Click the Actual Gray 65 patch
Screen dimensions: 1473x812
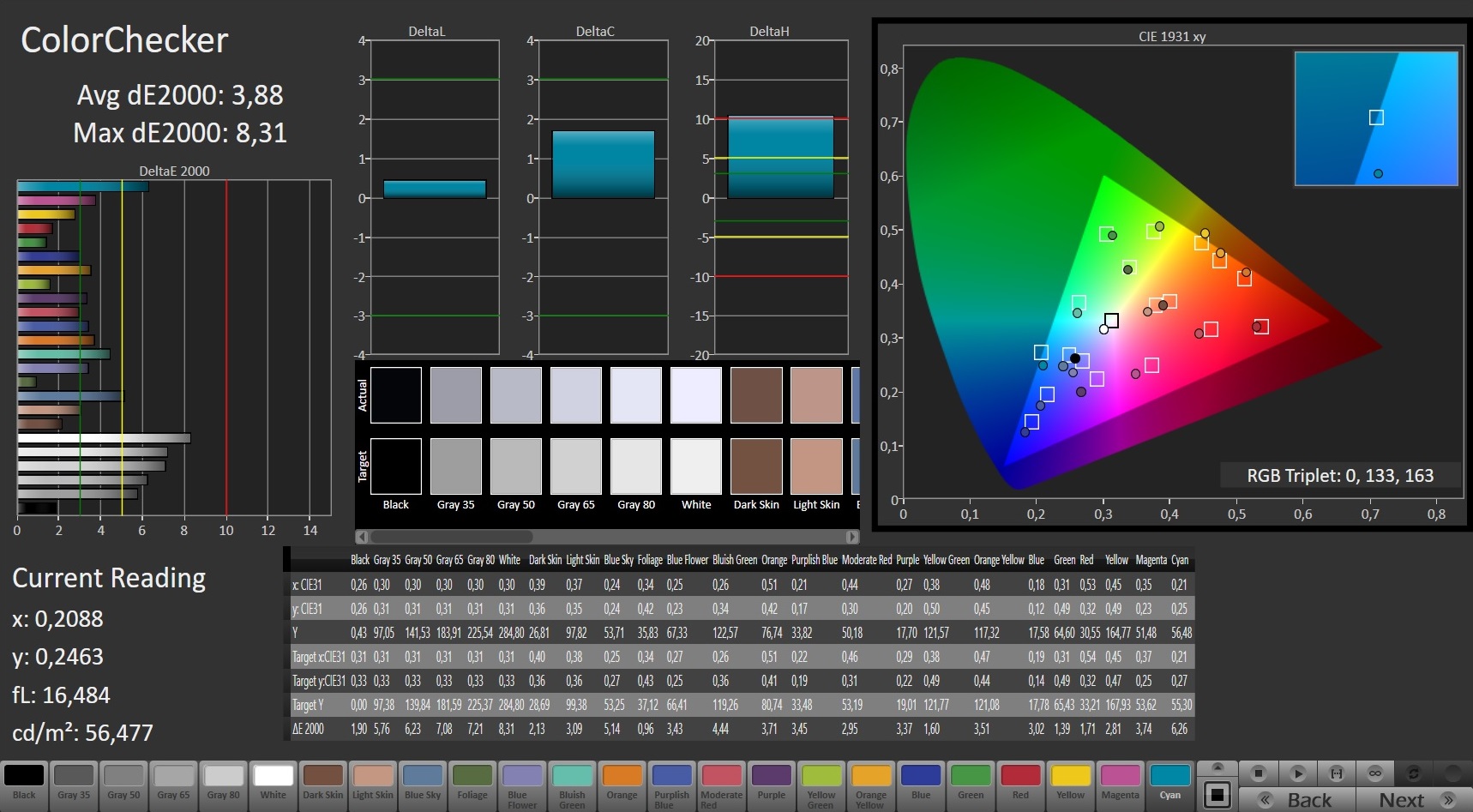pyautogui.click(x=576, y=395)
